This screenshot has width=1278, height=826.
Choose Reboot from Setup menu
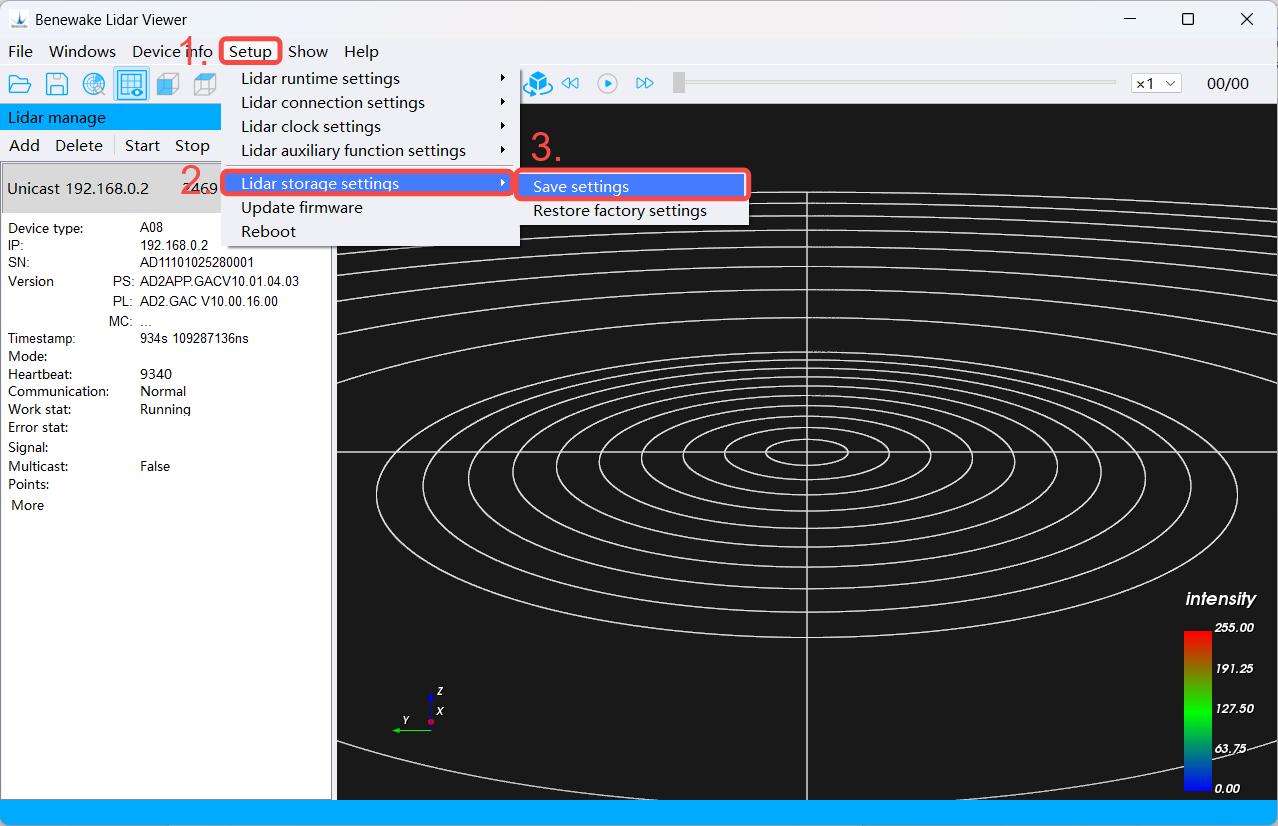[x=370, y=231]
